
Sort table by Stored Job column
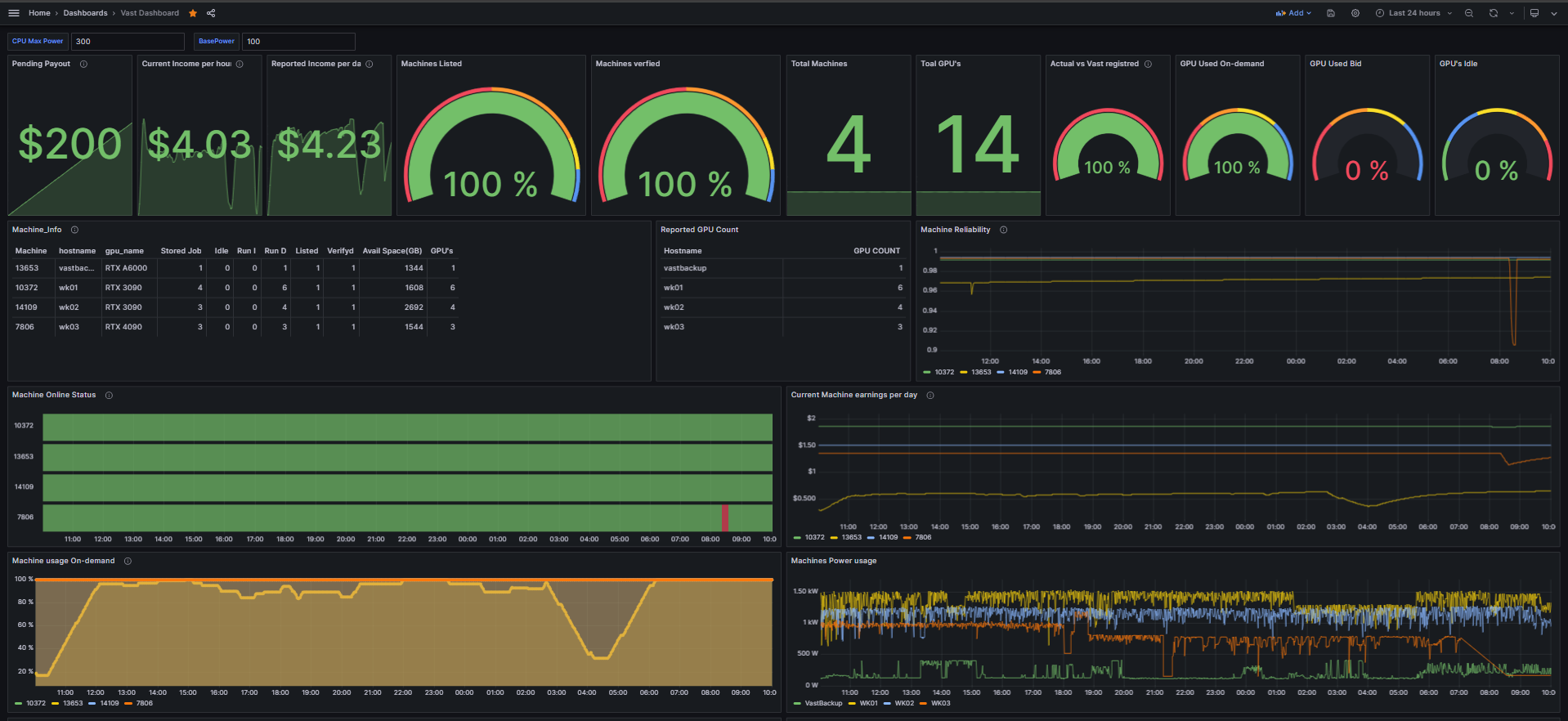[x=181, y=251]
